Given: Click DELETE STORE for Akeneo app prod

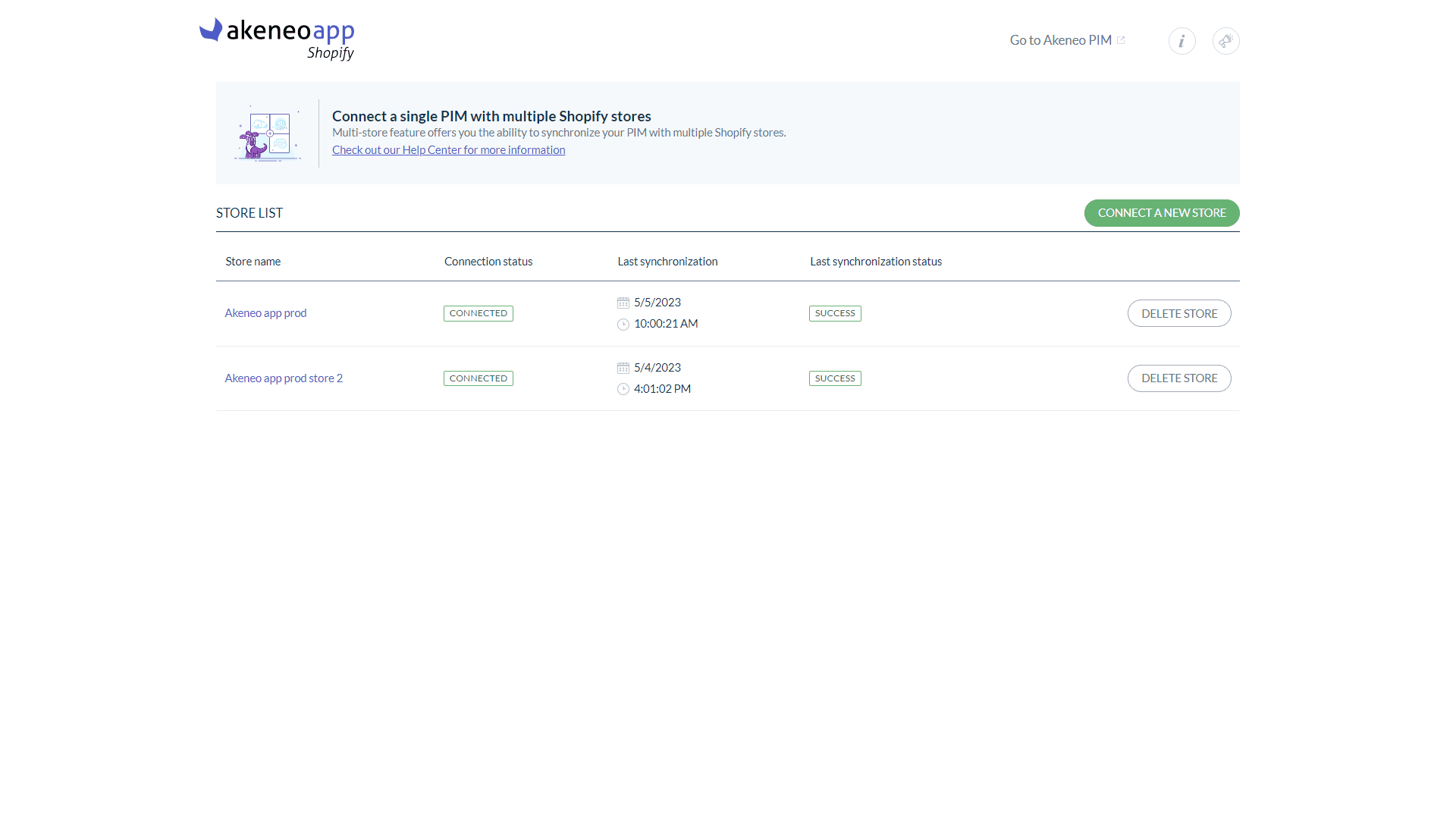Looking at the screenshot, I should pos(1179,313).
